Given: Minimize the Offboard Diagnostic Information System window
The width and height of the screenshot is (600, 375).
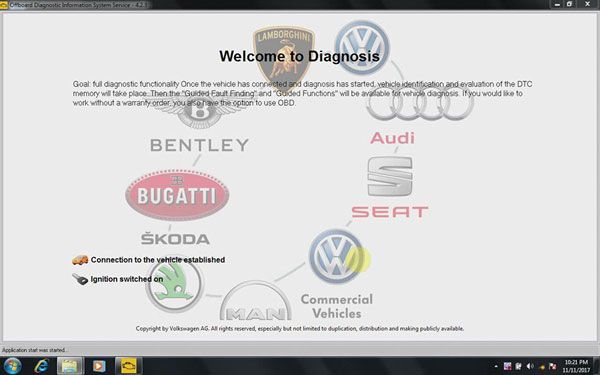Looking at the screenshot, I should pos(557,4).
